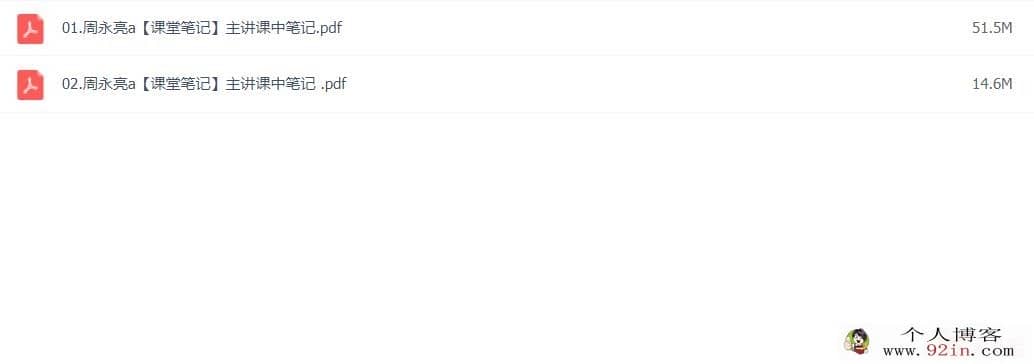Click the .pdf extension of file 01
The height and width of the screenshot is (364, 1034).
tap(330, 29)
